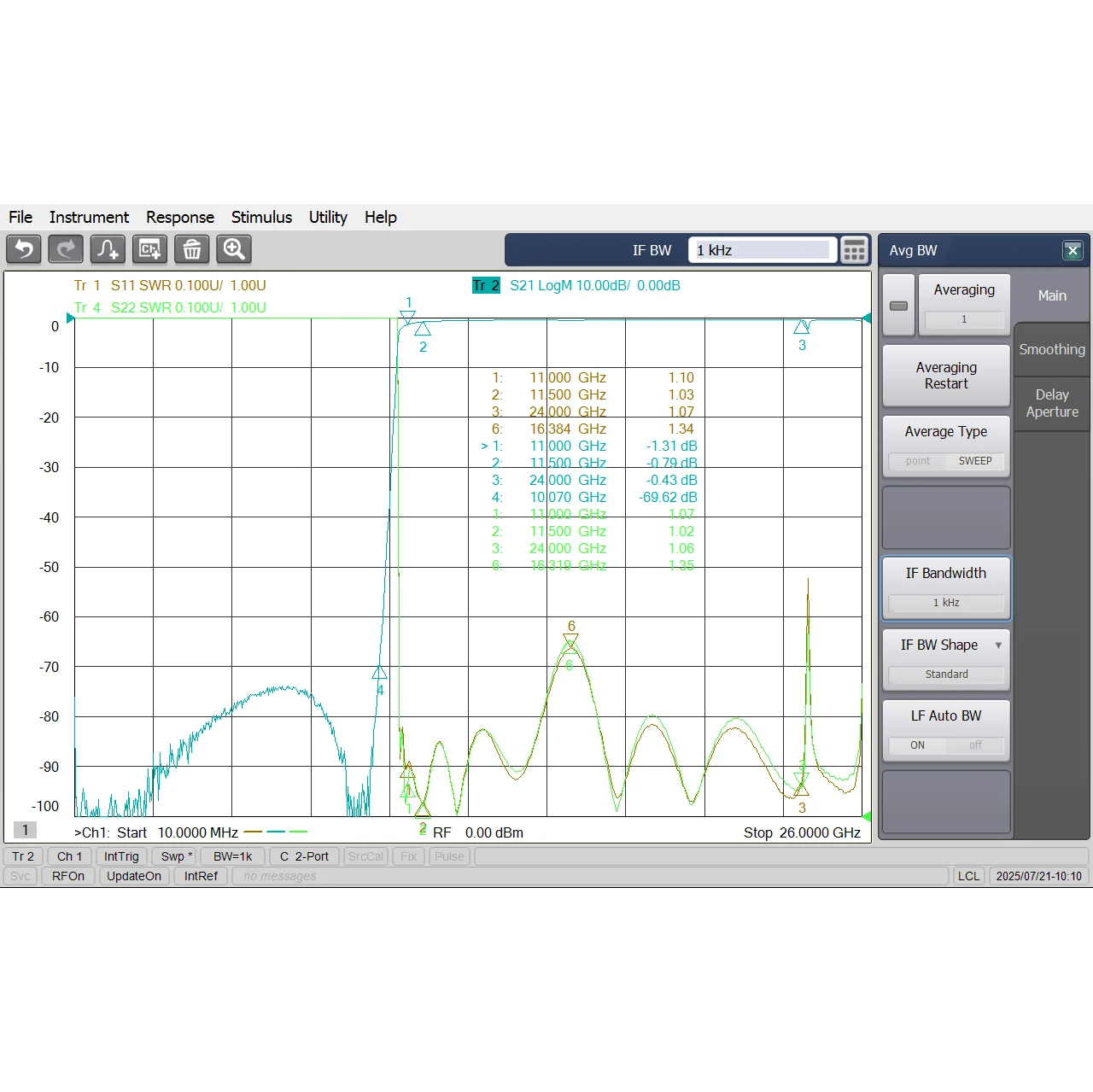
Task: Select the Tr 2 S21 LogM trace label
Action: 576,285
